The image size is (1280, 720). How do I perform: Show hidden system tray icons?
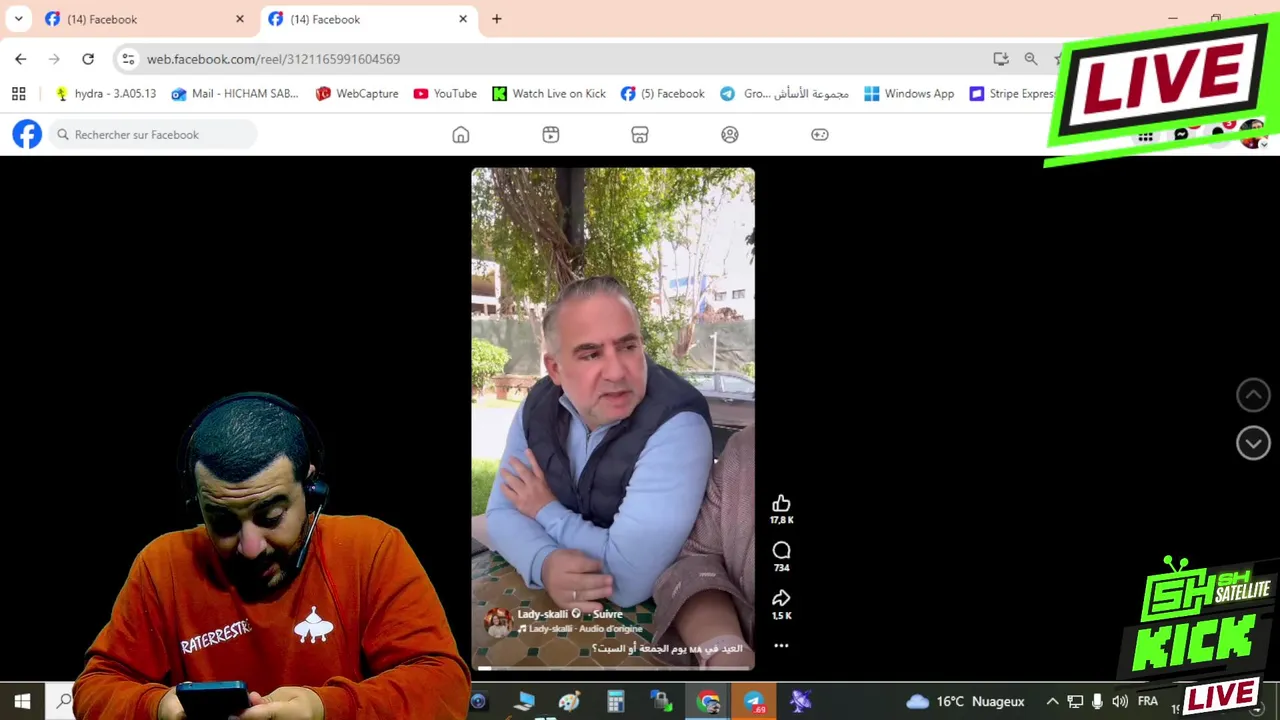[1052, 701]
